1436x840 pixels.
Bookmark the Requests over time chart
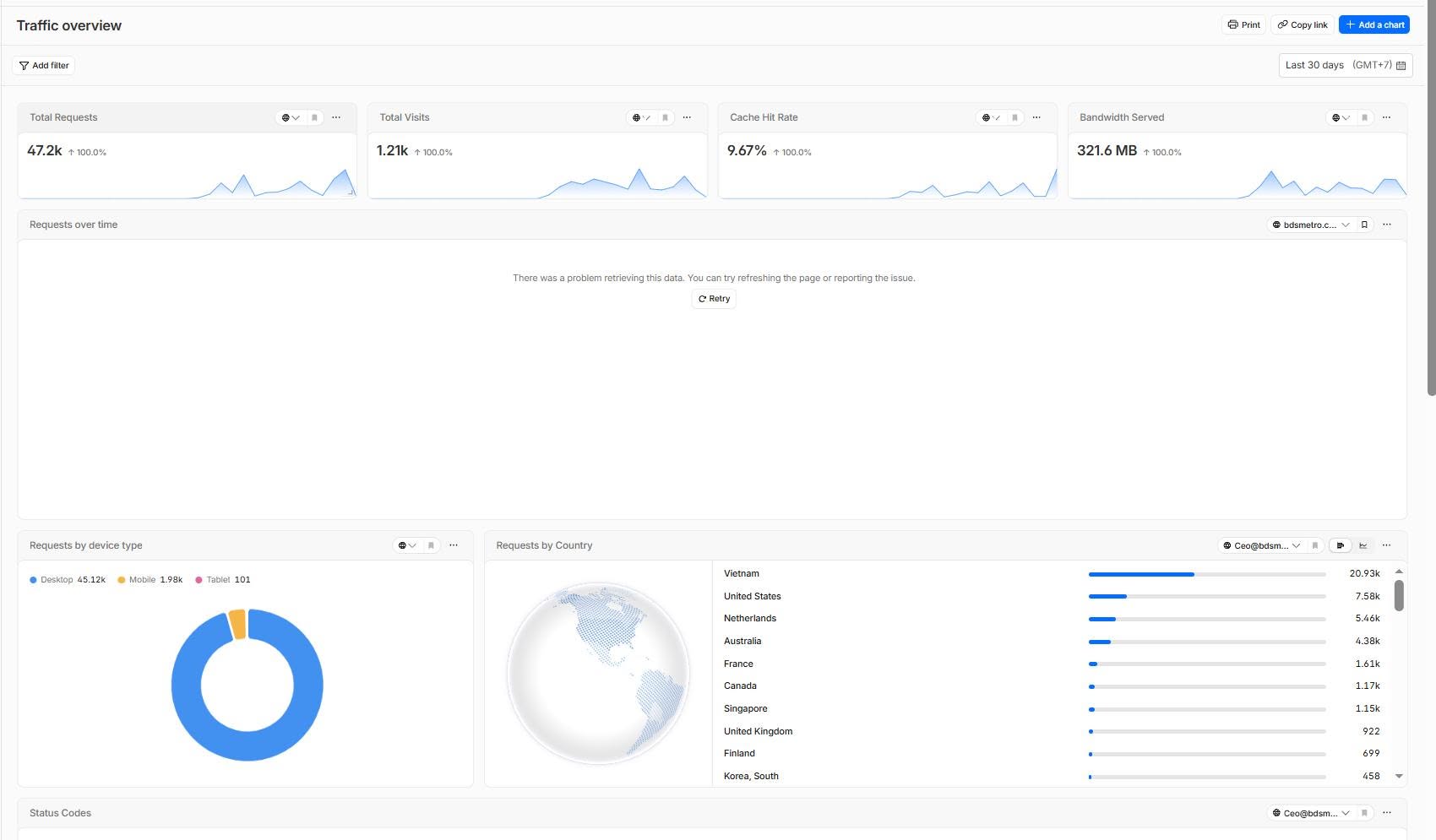pos(1364,225)
